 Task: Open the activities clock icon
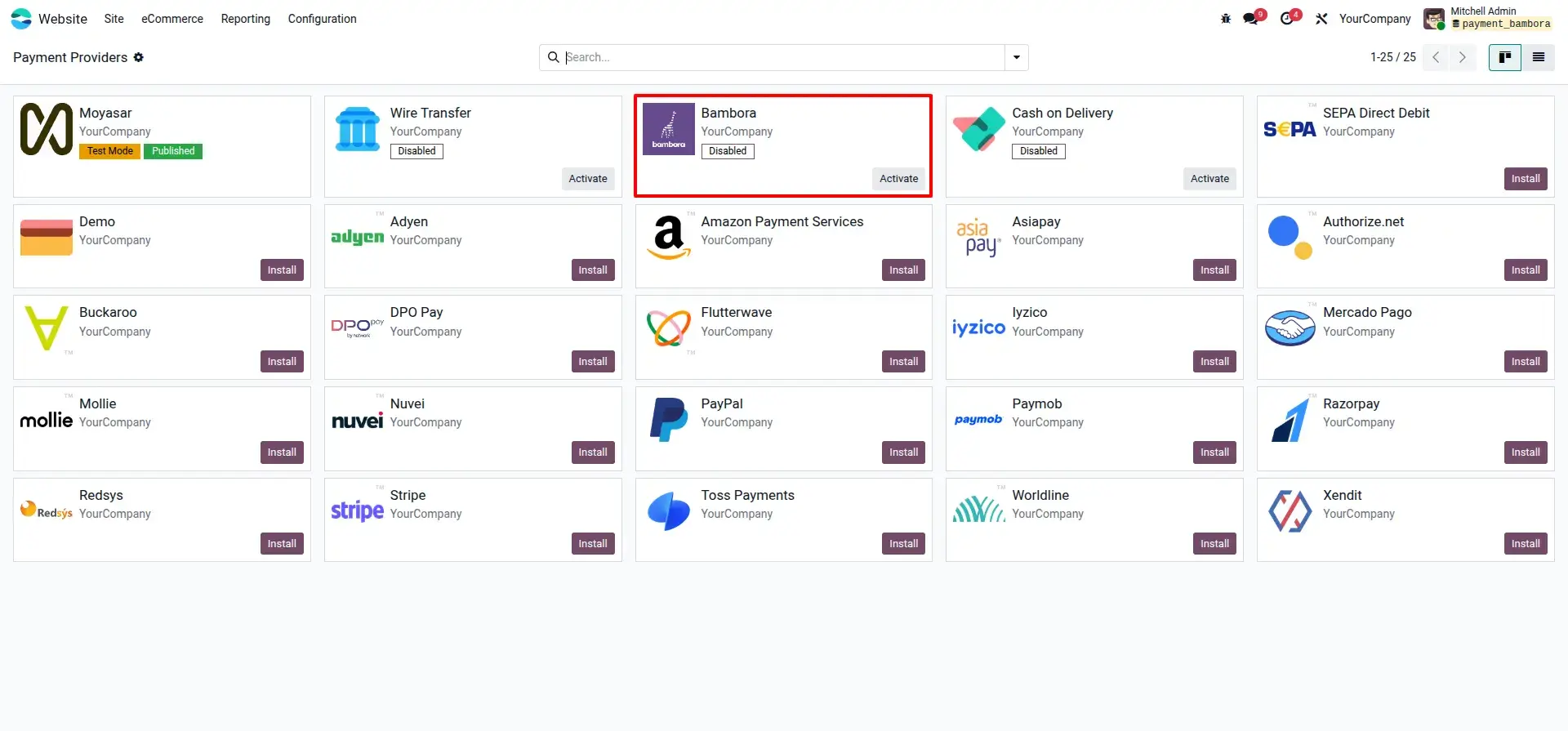coord(1287,18)
